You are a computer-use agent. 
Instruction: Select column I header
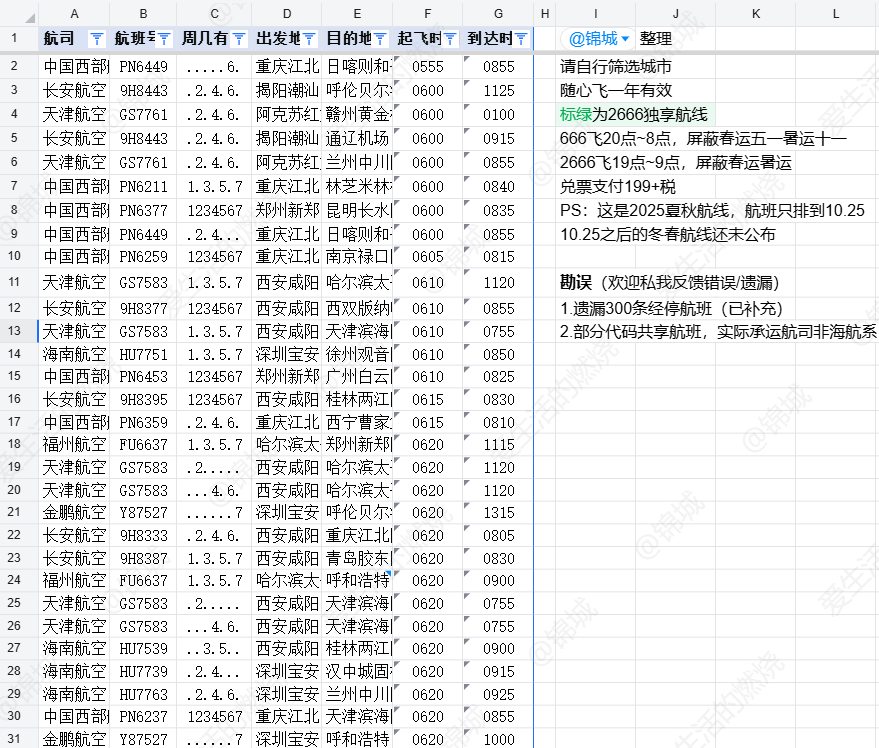click(595, 13)
